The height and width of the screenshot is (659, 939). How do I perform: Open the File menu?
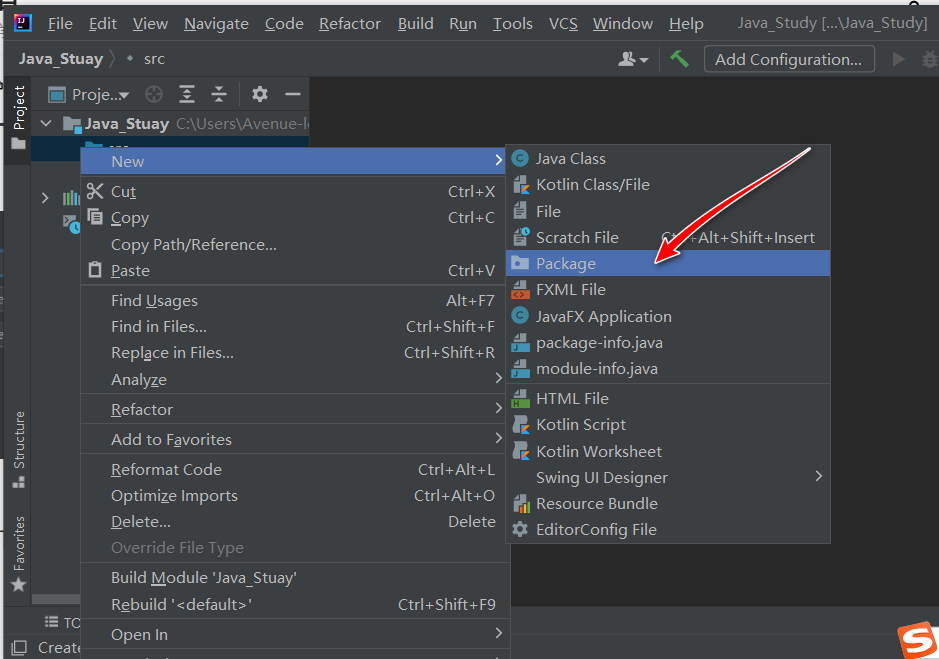60,23
